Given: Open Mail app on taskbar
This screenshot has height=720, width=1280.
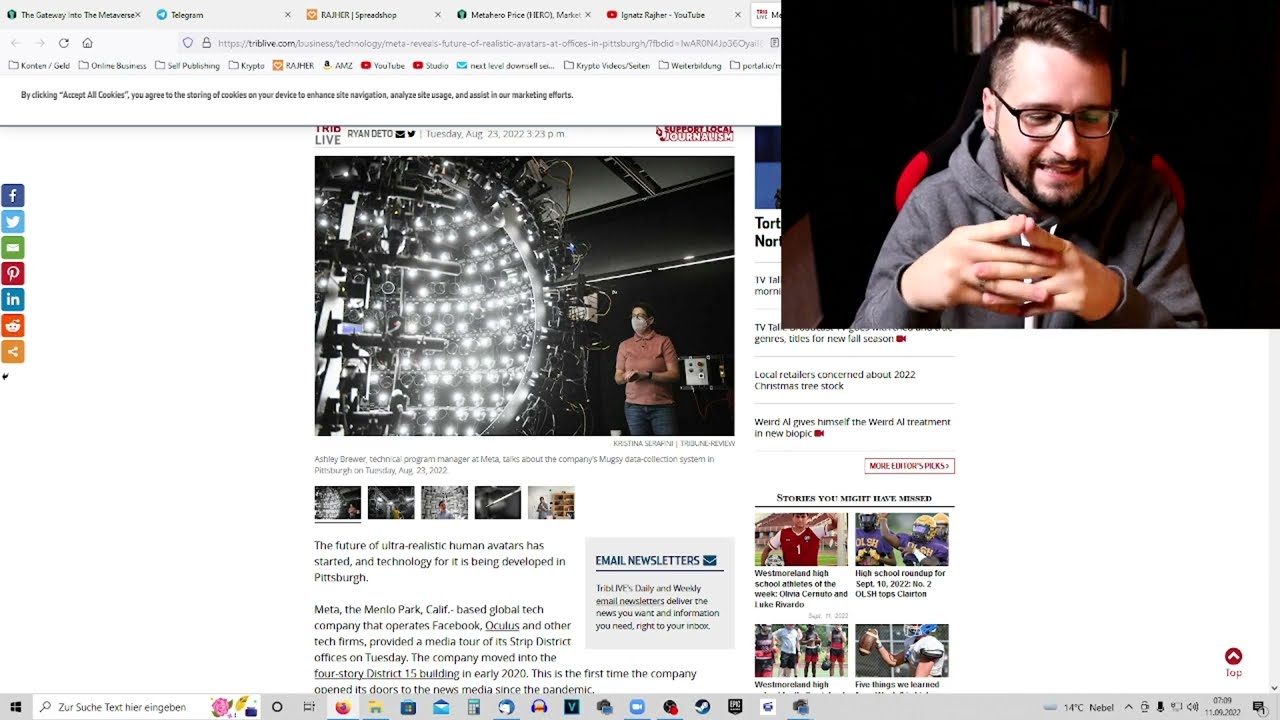Looking at the screenshot, I should [441, 707].
